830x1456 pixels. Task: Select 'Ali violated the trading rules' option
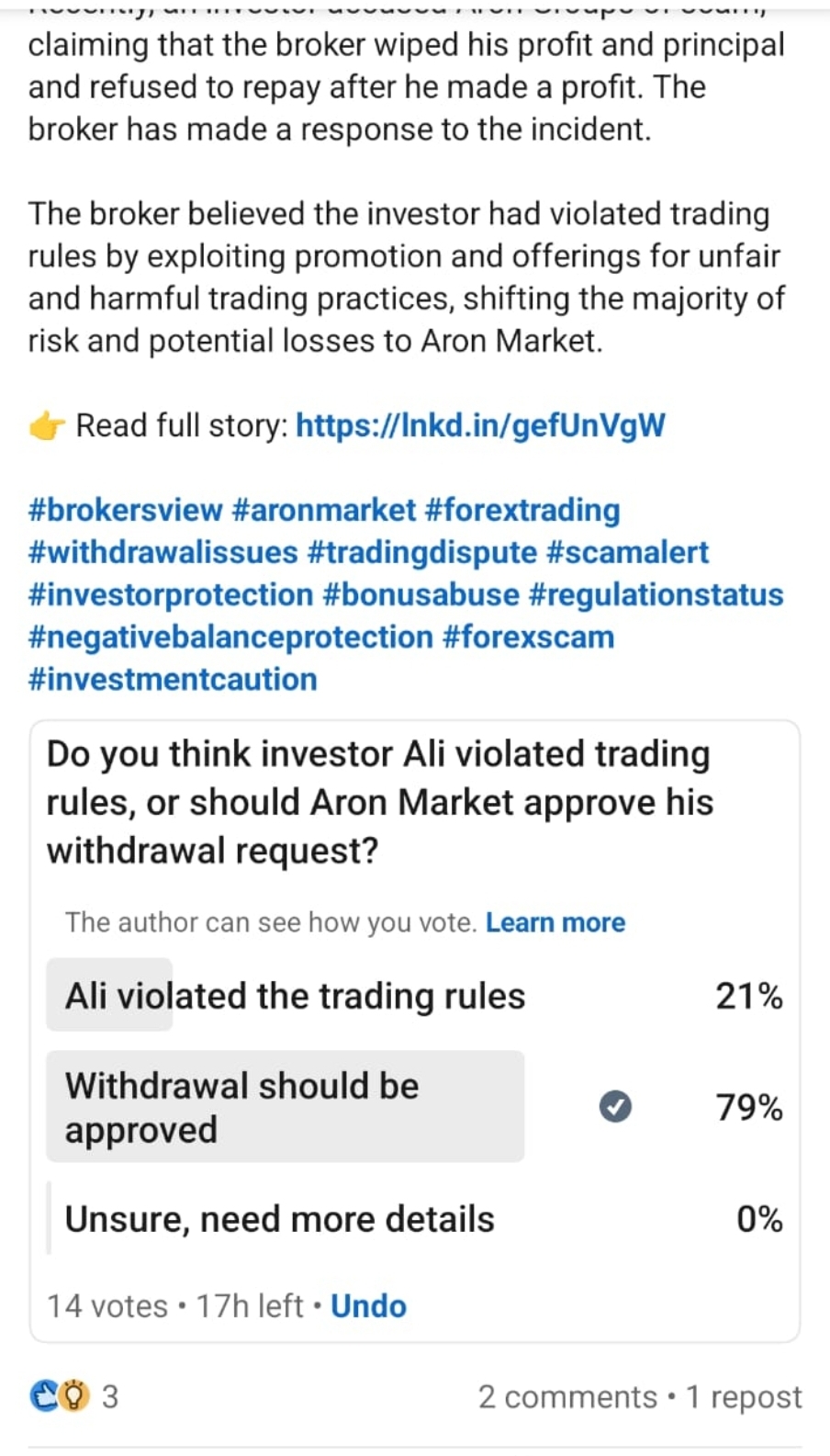pos(295,996)
